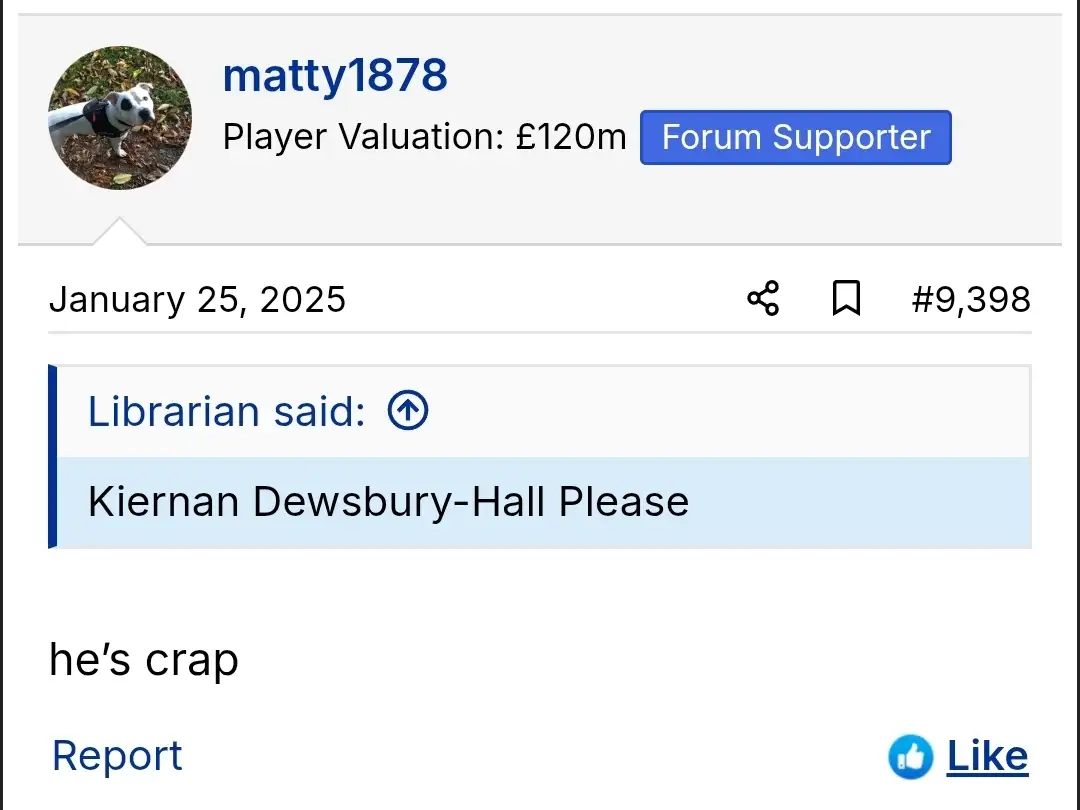Click the 'Librarian said:' quote link
The width and height of the screenshot is (1080, 810).
pyautogui.click(x=227, y=411)
